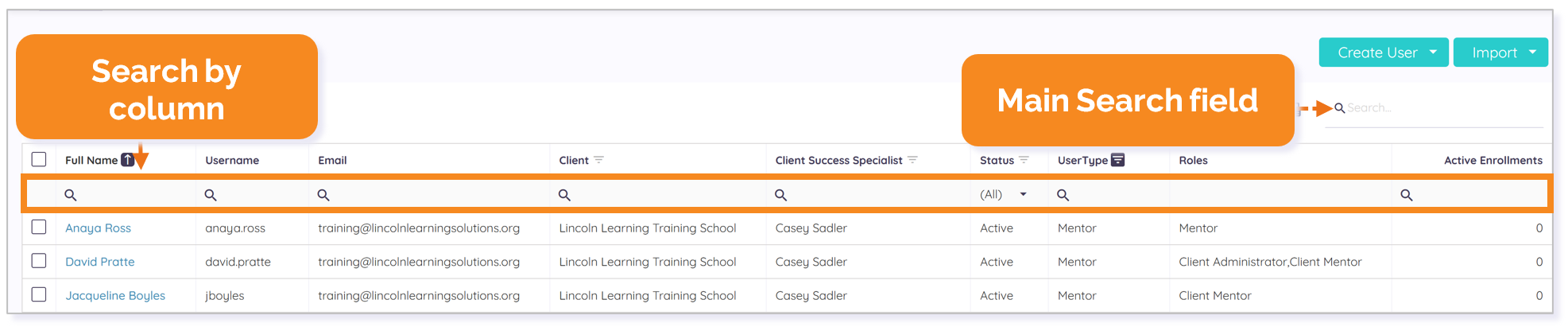The height and width of the screenshot is (327, 1568).
Task: Click the magnifier in the Email search cell
Action: 323,195
